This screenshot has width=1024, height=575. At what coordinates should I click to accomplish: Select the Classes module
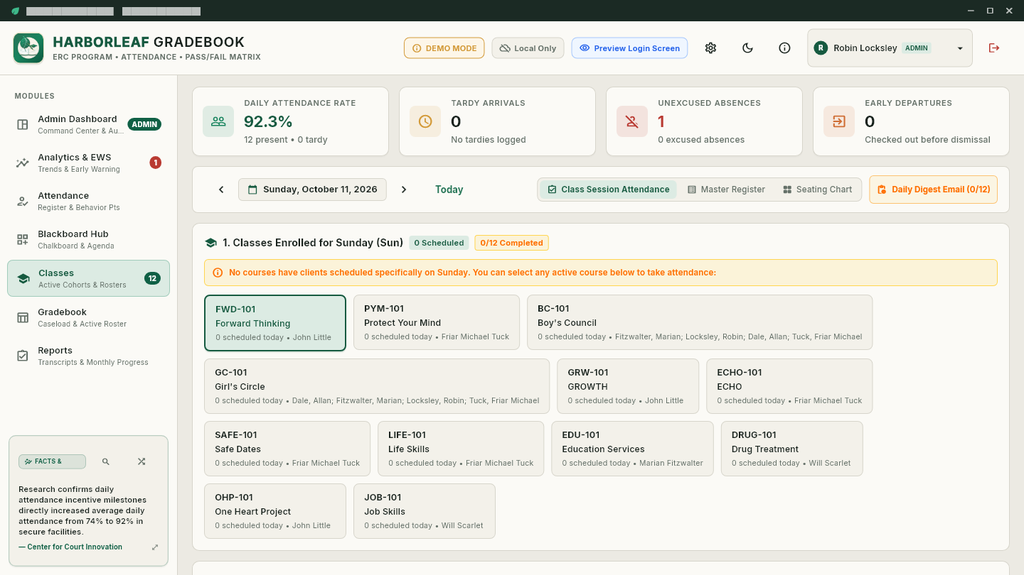[88, 278]
